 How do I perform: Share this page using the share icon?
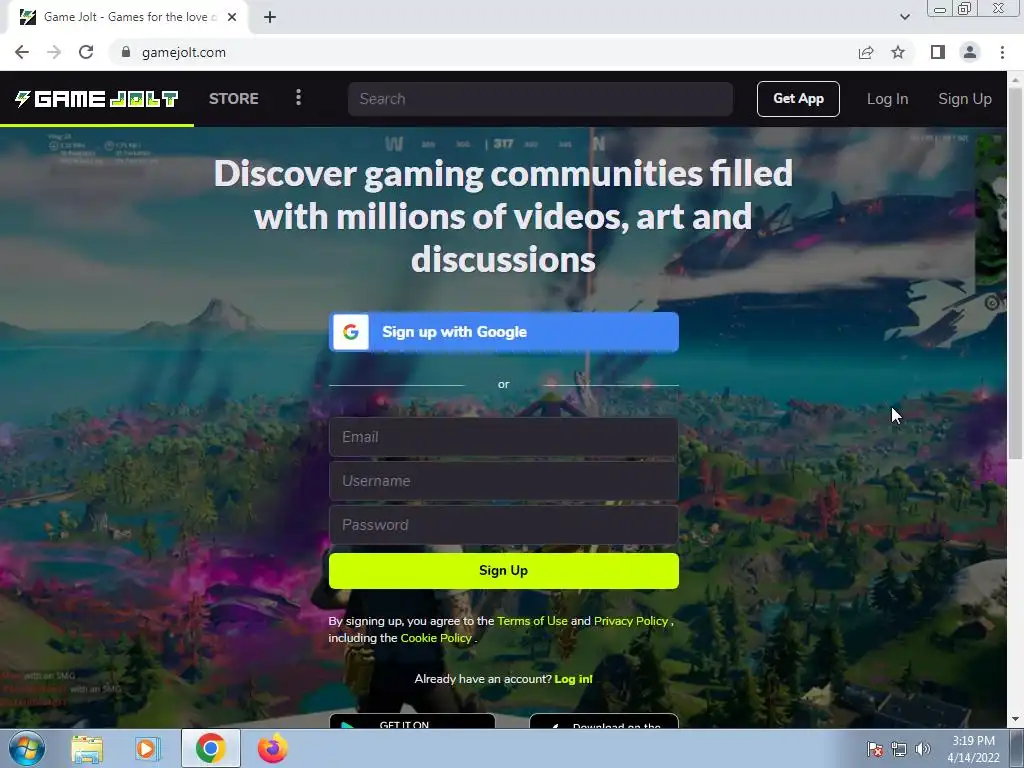866,52
